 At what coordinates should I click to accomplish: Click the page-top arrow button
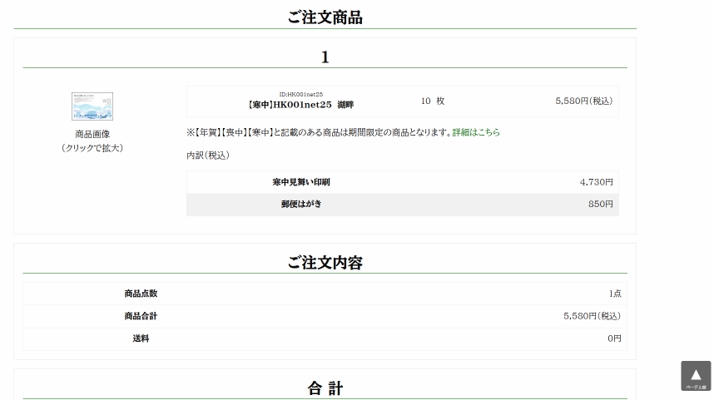click(695, 376)
